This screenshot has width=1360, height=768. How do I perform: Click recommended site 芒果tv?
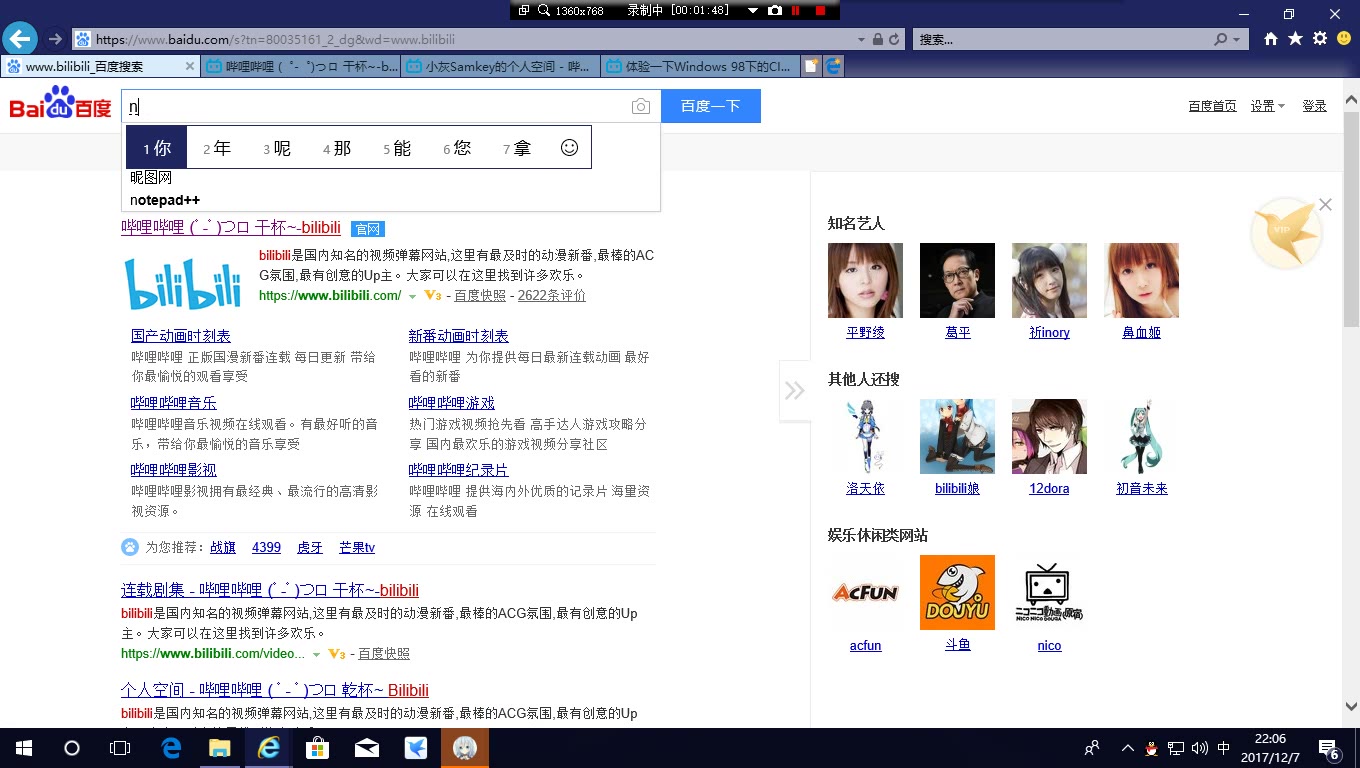(357, 548)
